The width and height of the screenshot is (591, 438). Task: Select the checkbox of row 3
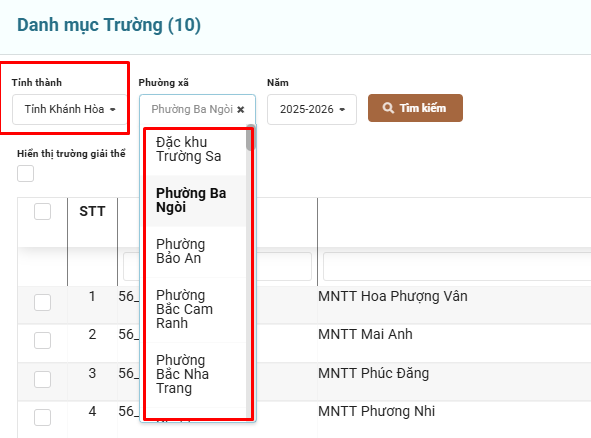tap(42, 379)
